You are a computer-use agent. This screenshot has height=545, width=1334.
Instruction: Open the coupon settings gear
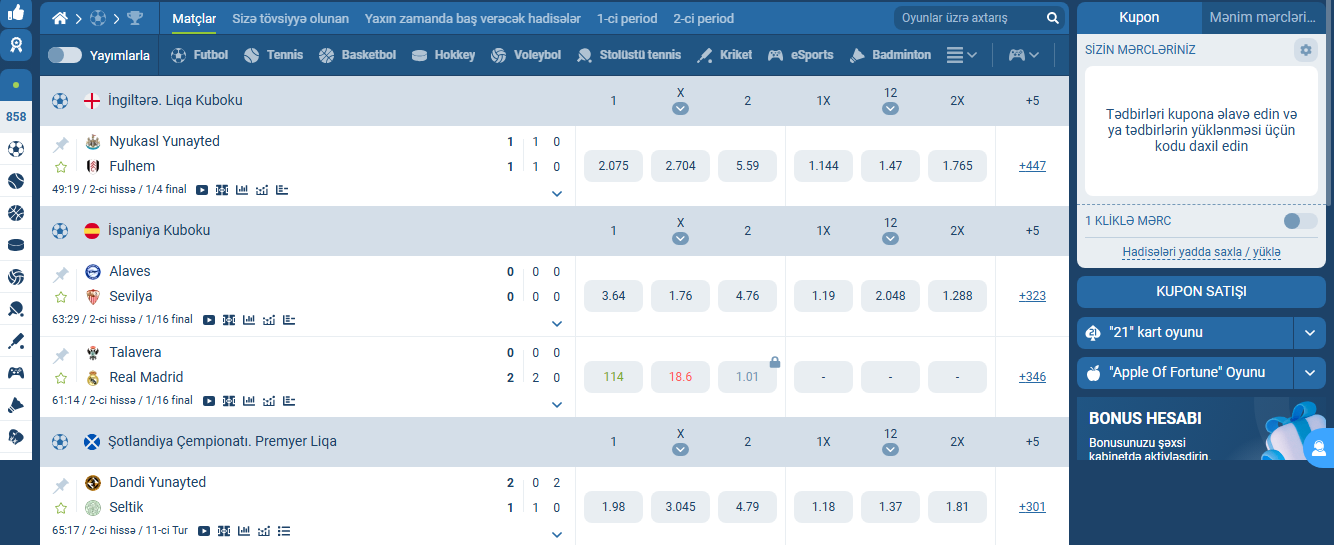(1305, 50)
